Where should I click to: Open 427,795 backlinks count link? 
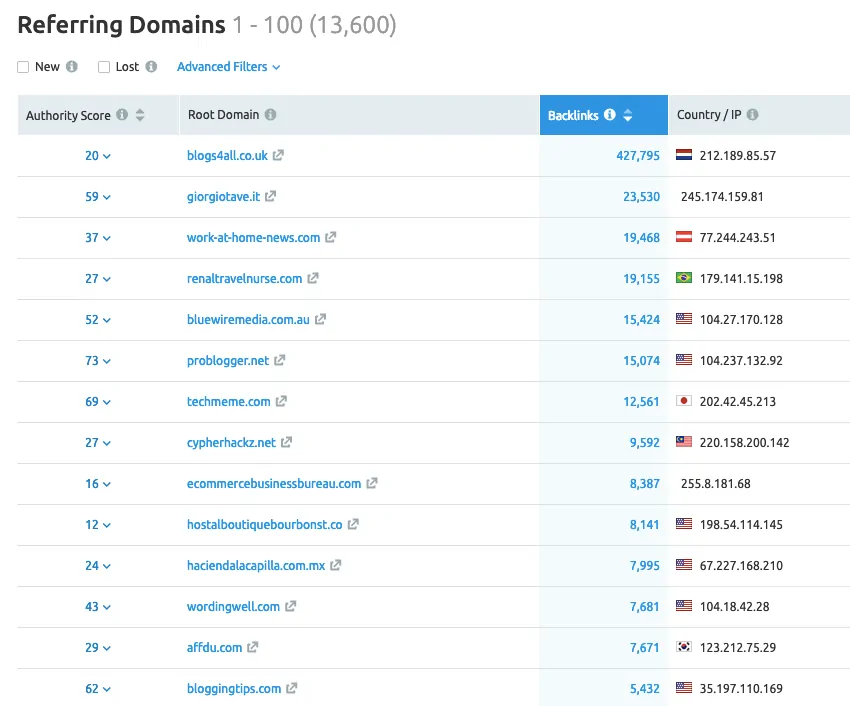click(638, 156)
